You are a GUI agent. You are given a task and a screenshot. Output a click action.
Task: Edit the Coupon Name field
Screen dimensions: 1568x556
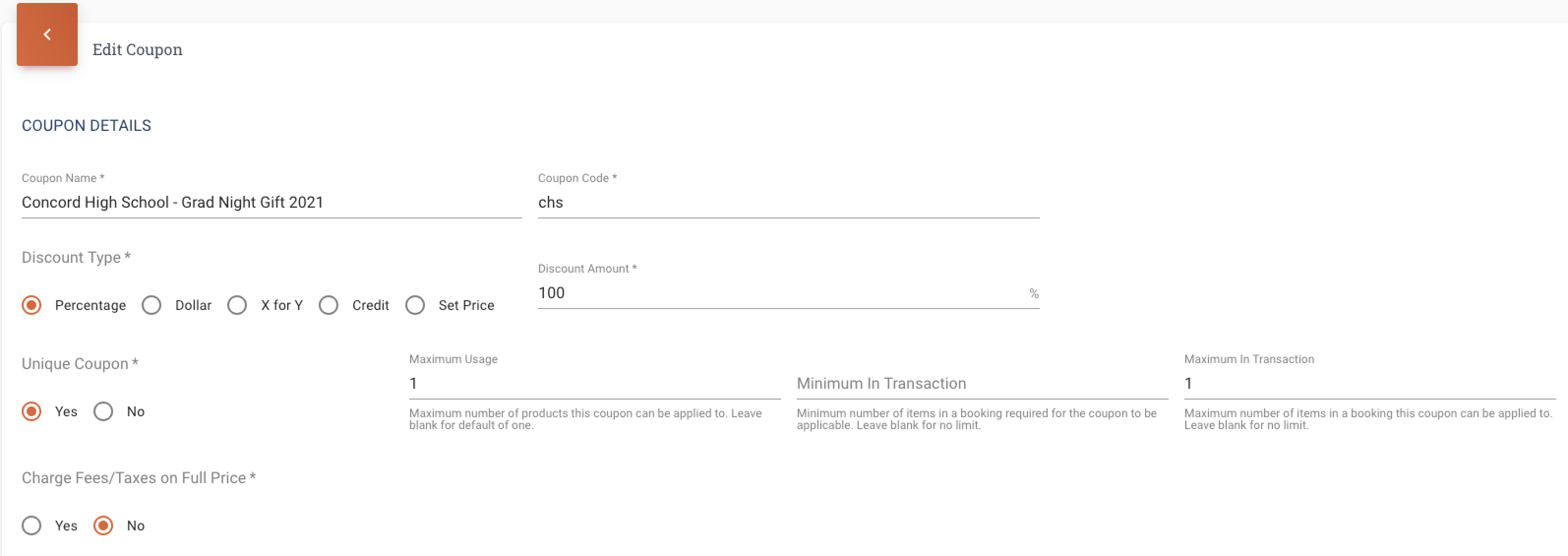[271, 203]
